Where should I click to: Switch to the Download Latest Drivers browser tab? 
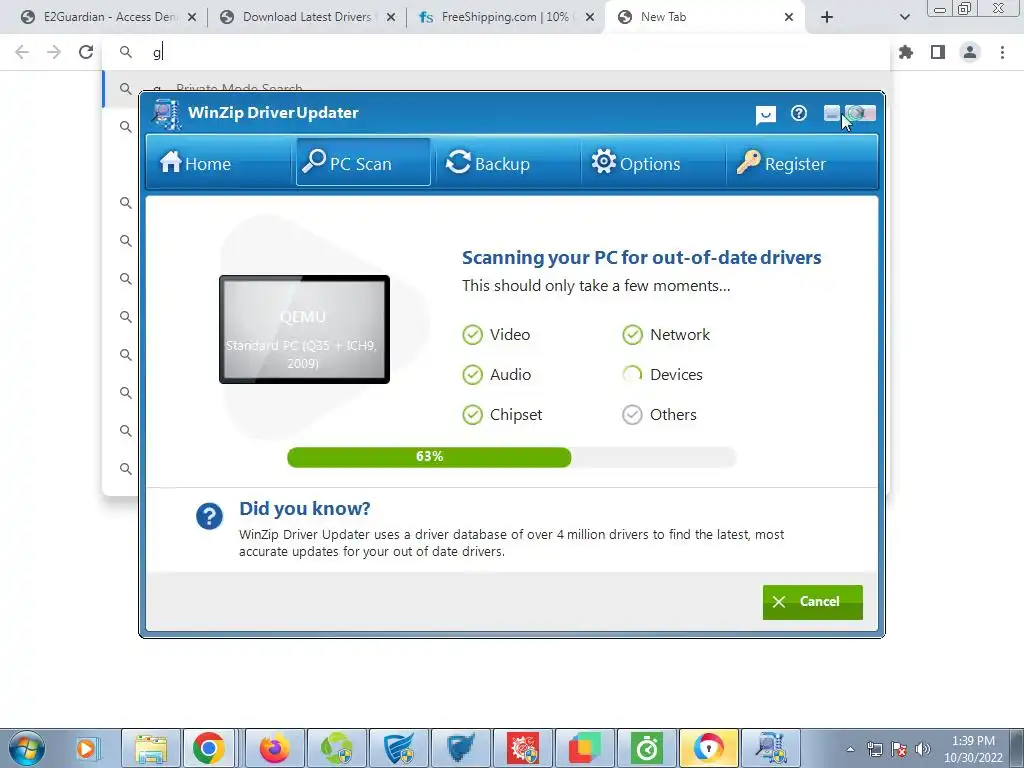pos(307,17)
